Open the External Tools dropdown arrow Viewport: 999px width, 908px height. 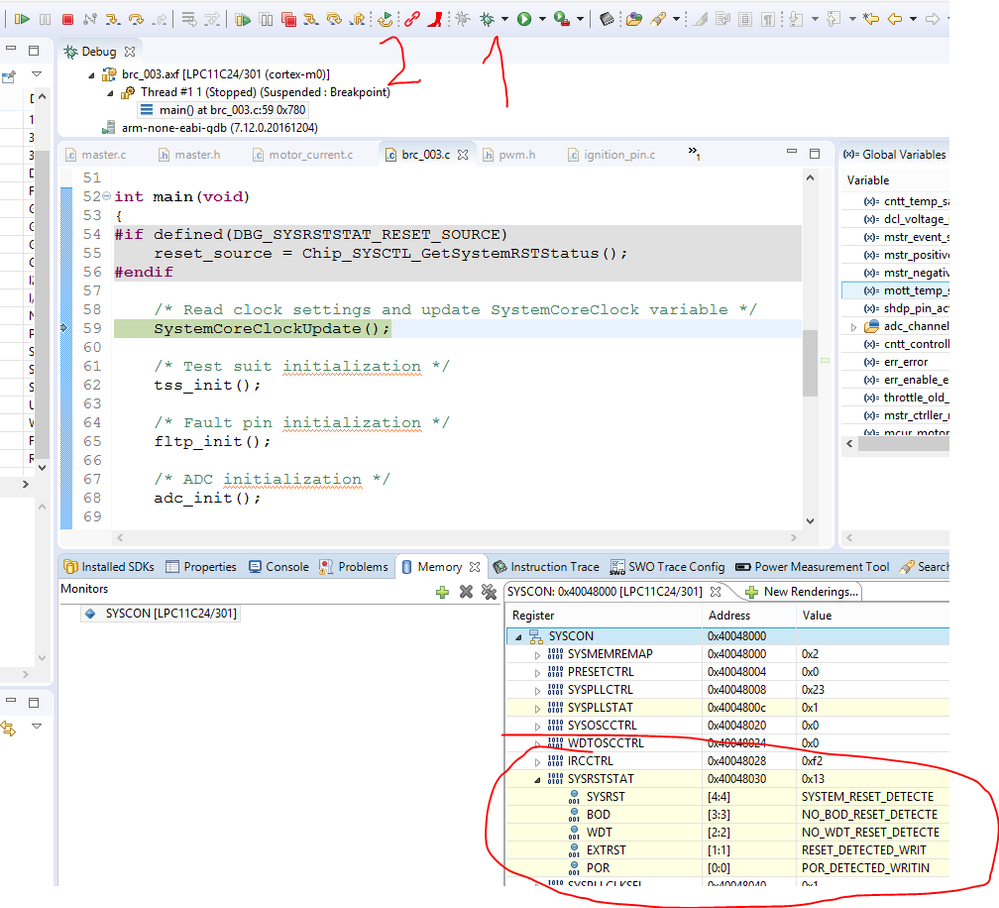click(580, 19)
